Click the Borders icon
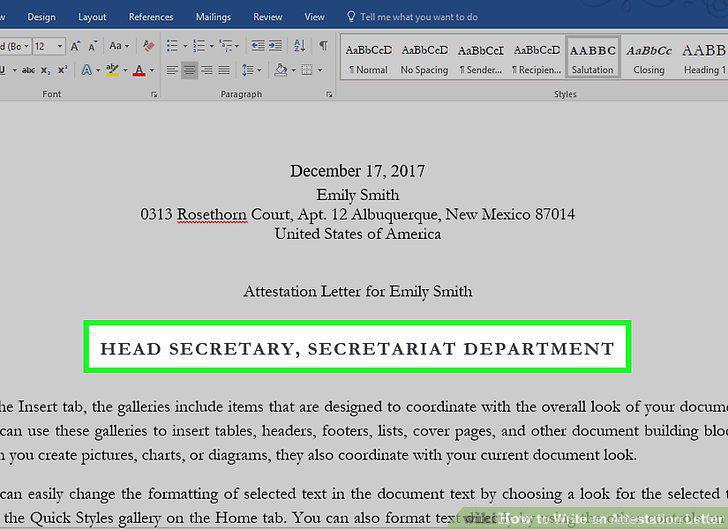This screenshot has height=529, width=728. point(306,70)
